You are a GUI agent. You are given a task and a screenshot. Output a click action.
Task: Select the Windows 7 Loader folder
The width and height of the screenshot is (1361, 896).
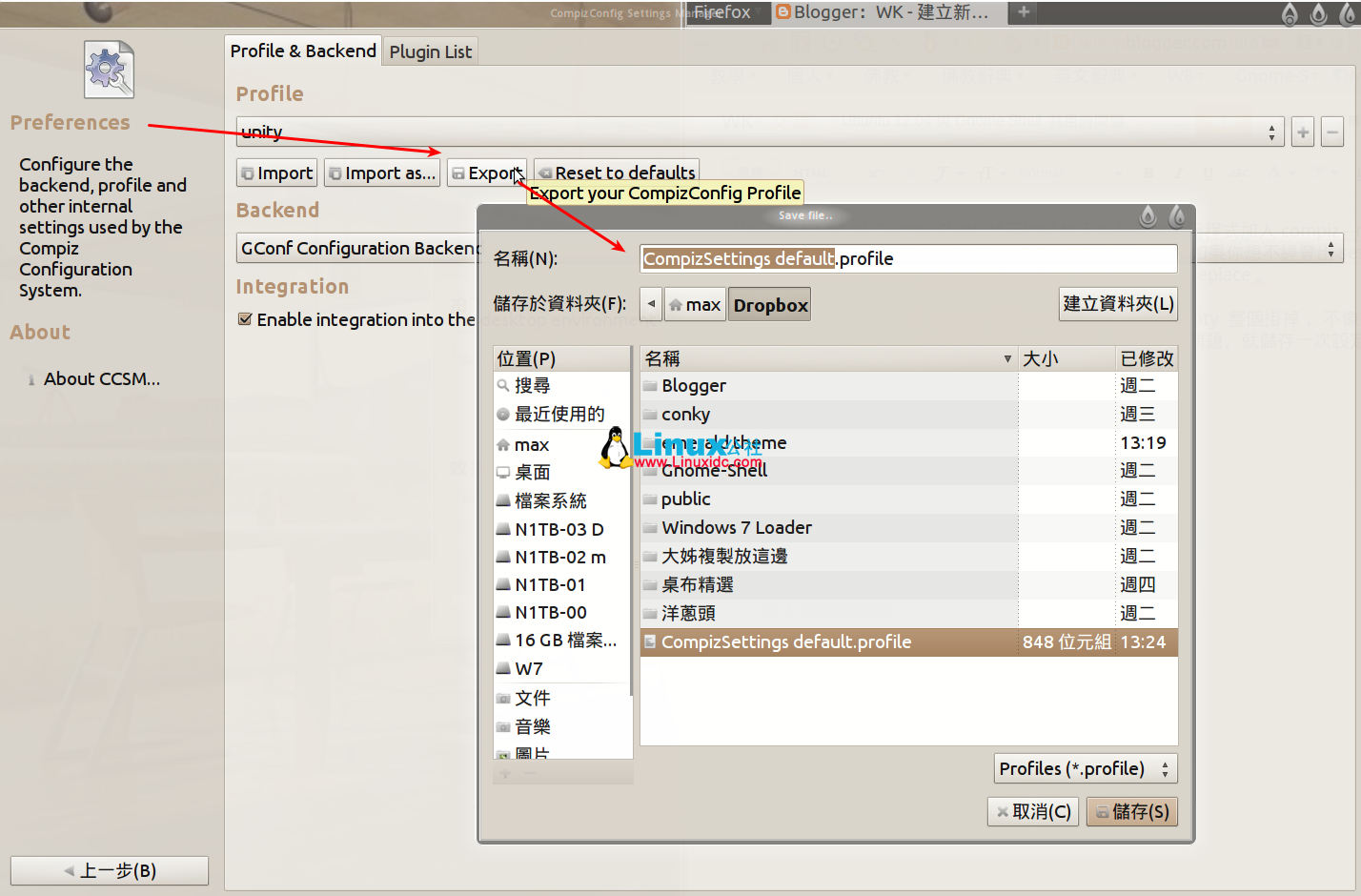click(909, 527)
